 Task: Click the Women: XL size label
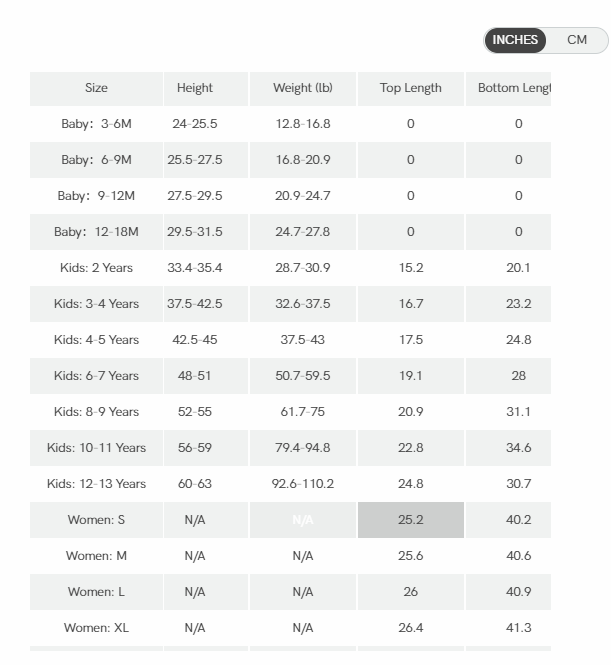point(96,628)
